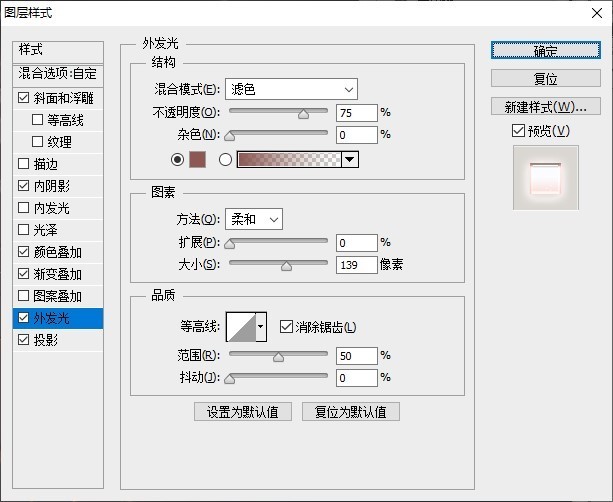Confirm with the 确定 button
Screen dimensions: 613x502
[x=546, y=50]
